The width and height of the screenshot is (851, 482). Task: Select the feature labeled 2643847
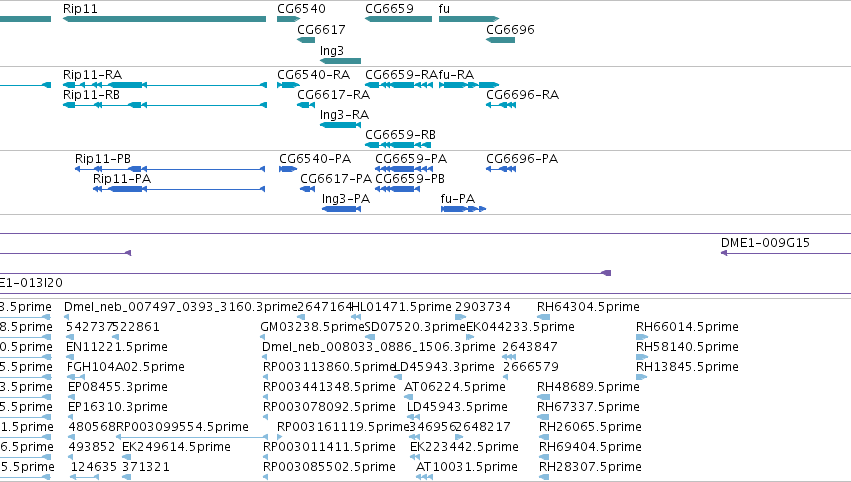point(530,347)
